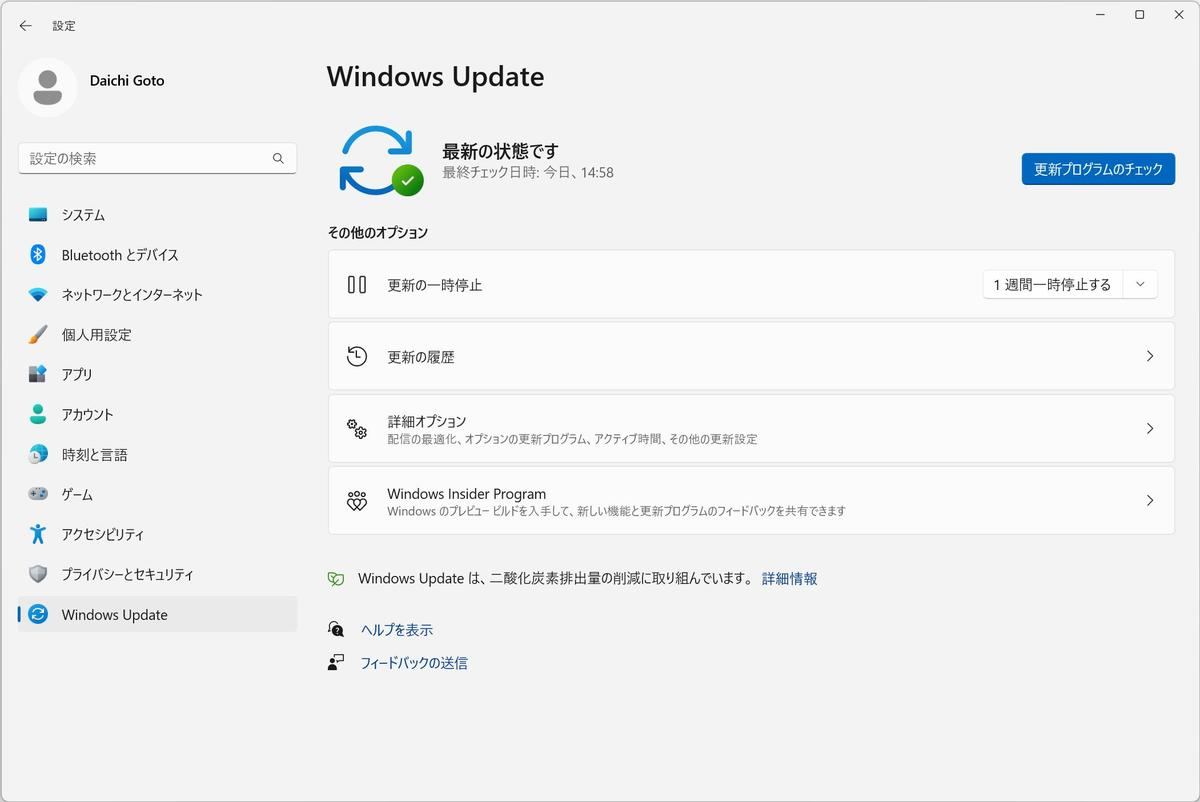Click the back arrow in the title bar

pos(26,26)
